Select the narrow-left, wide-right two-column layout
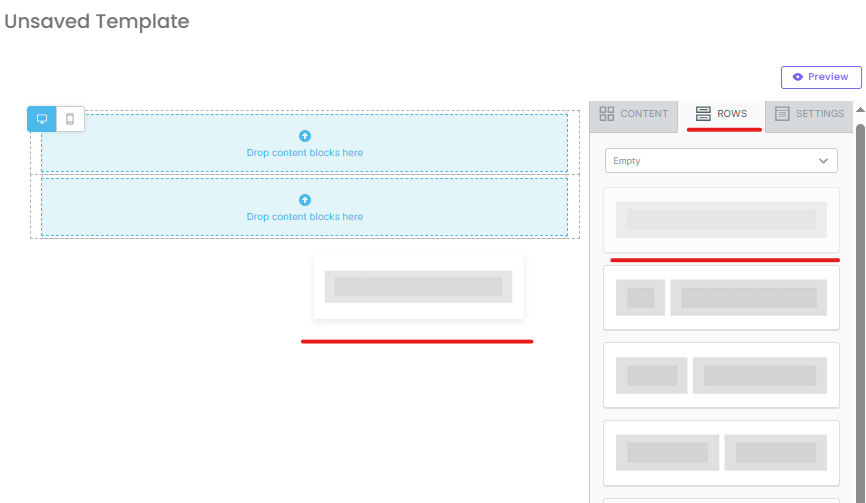The width and height of the screenshot is (866, 503). pos(721,298)
